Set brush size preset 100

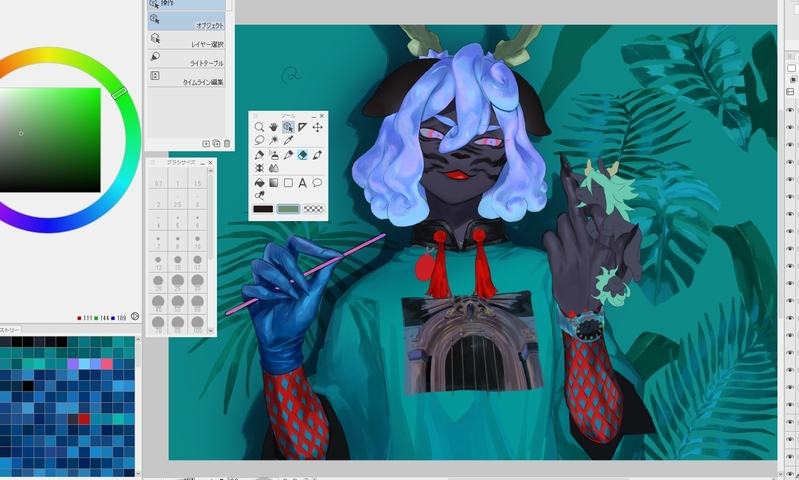pos(197,324)
